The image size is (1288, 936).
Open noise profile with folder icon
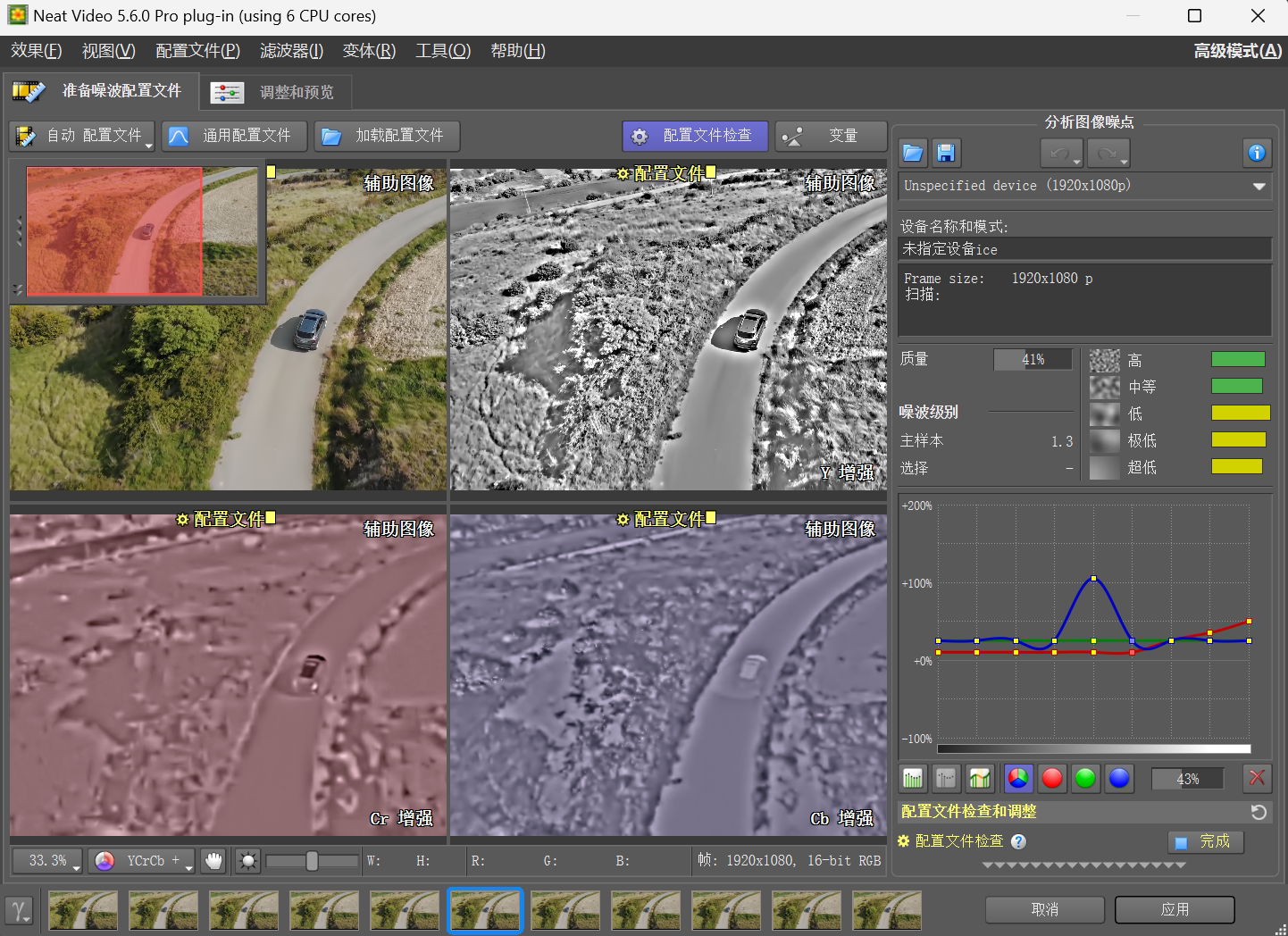912,153
